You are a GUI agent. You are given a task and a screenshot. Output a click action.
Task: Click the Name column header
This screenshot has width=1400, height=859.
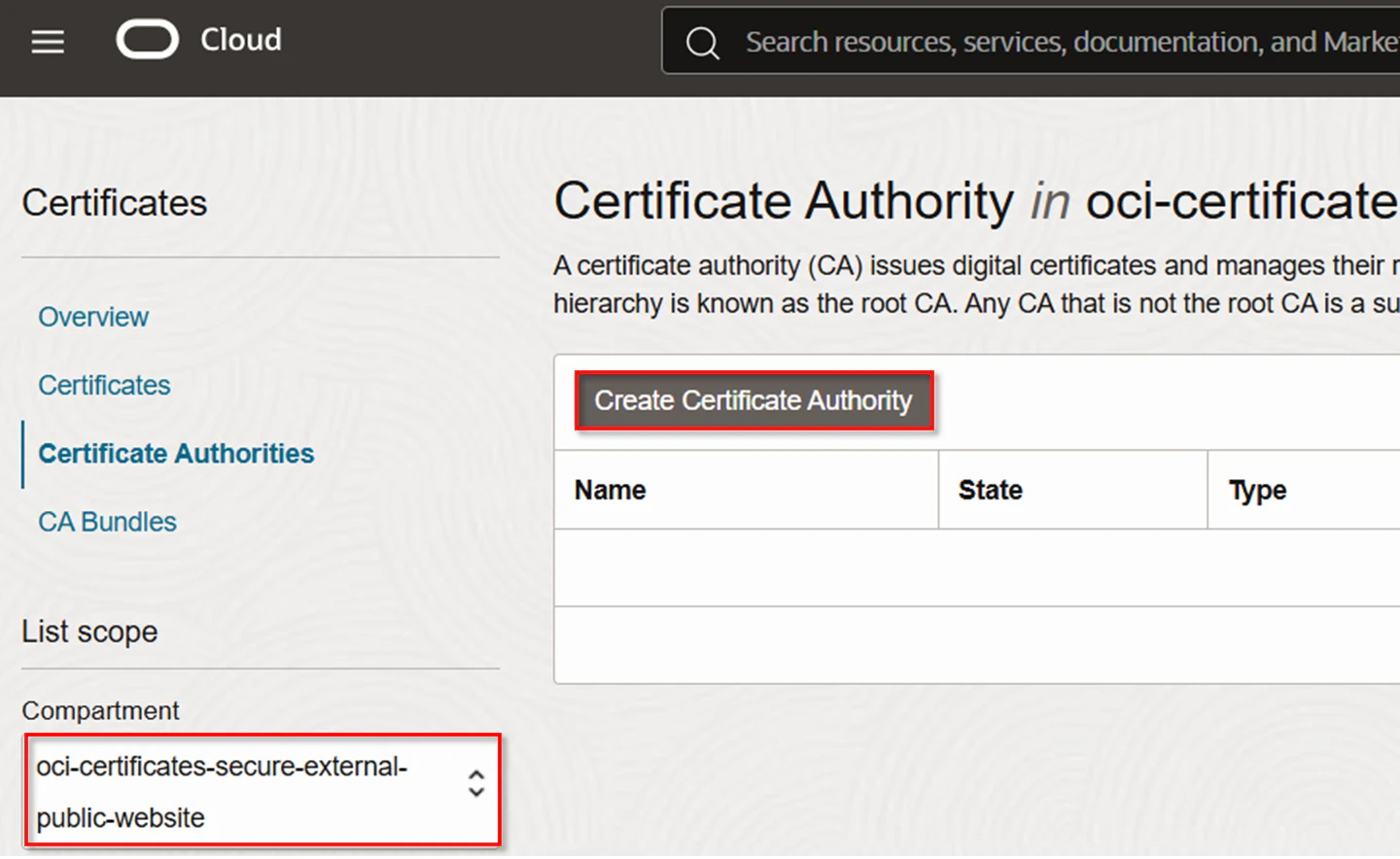coord(611,490)
